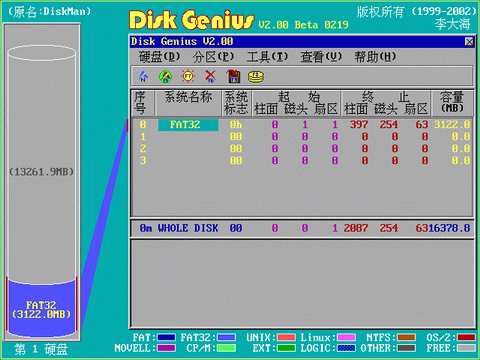
Task: Click the NOVELL legend color swatch
Action: [166, 348]
